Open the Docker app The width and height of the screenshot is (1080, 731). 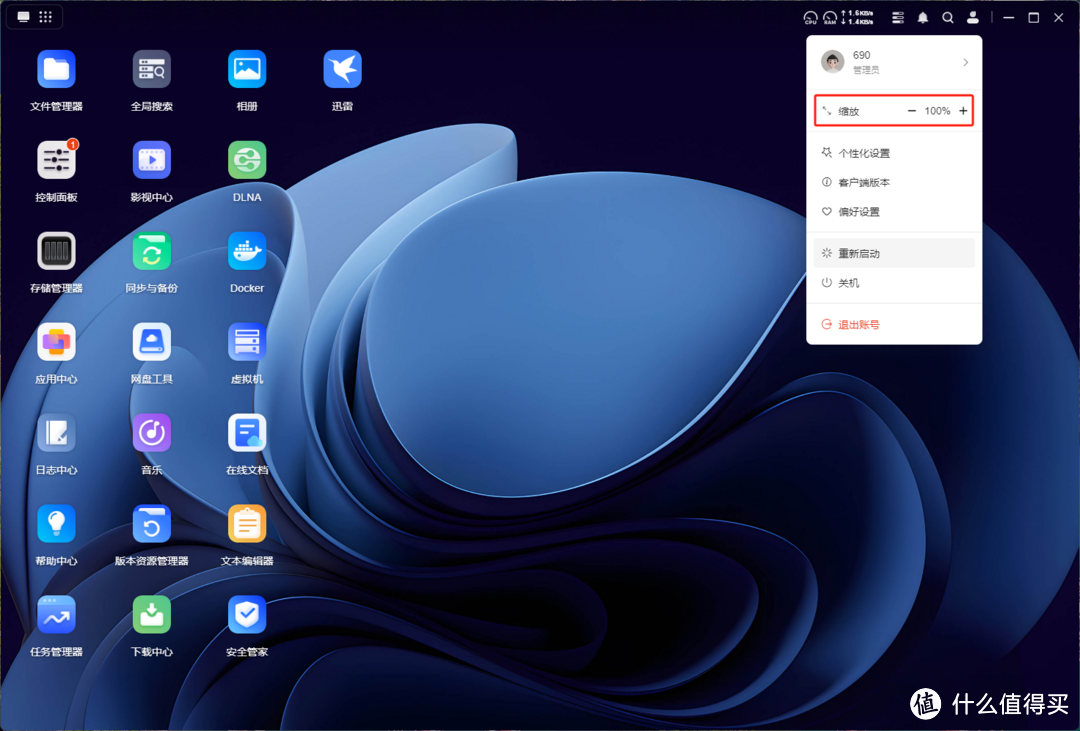(x=246, y=251)
